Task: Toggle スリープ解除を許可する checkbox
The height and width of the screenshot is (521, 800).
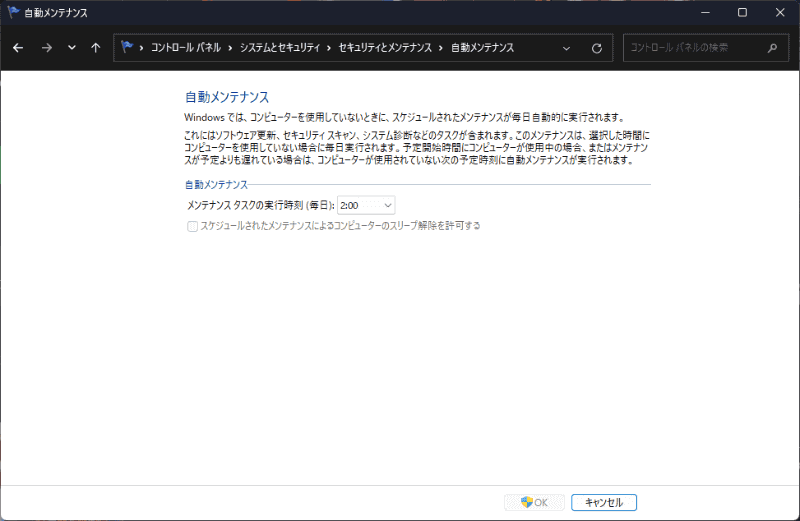Action: (192, 226)
